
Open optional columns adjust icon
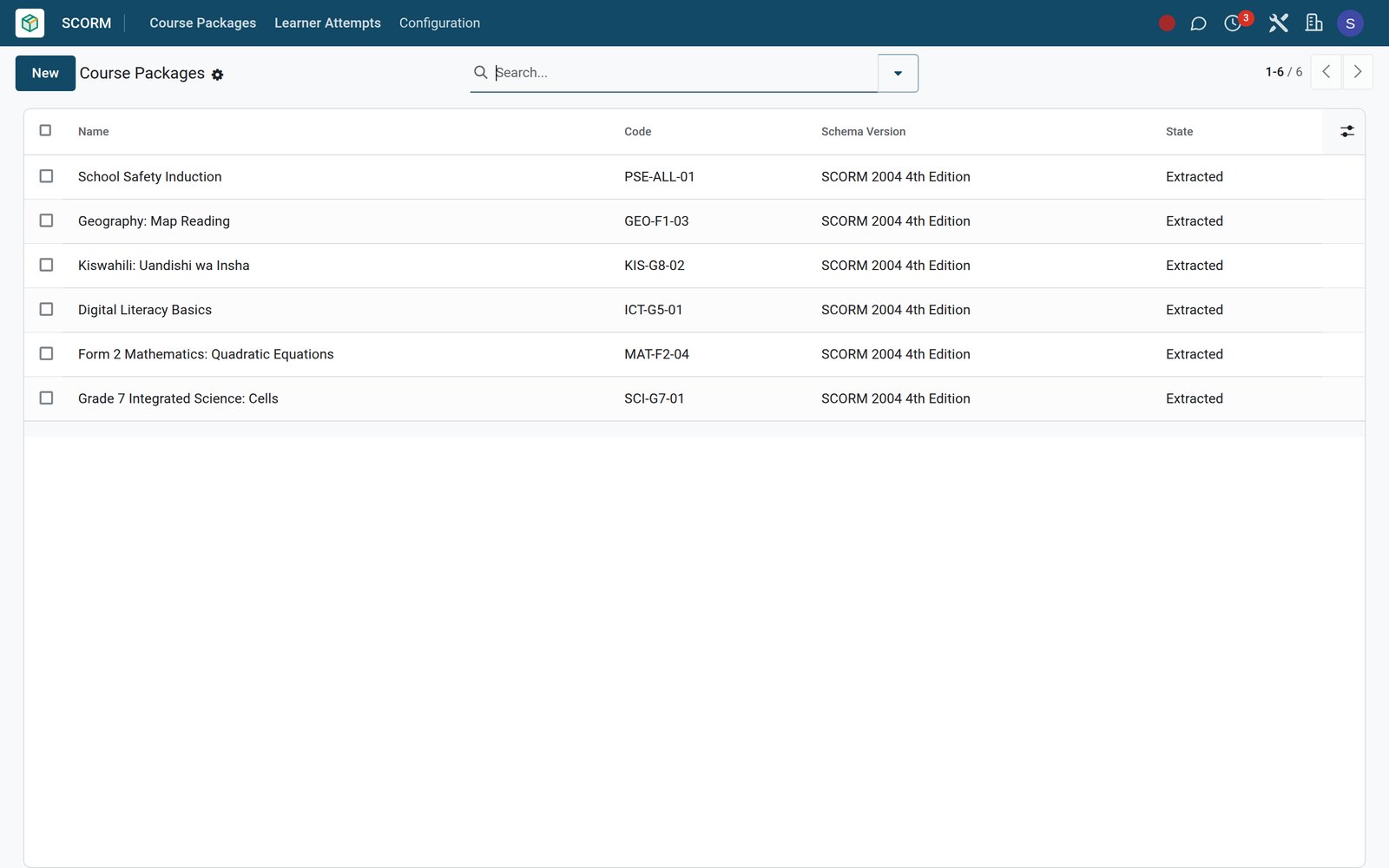[1346, 131]
